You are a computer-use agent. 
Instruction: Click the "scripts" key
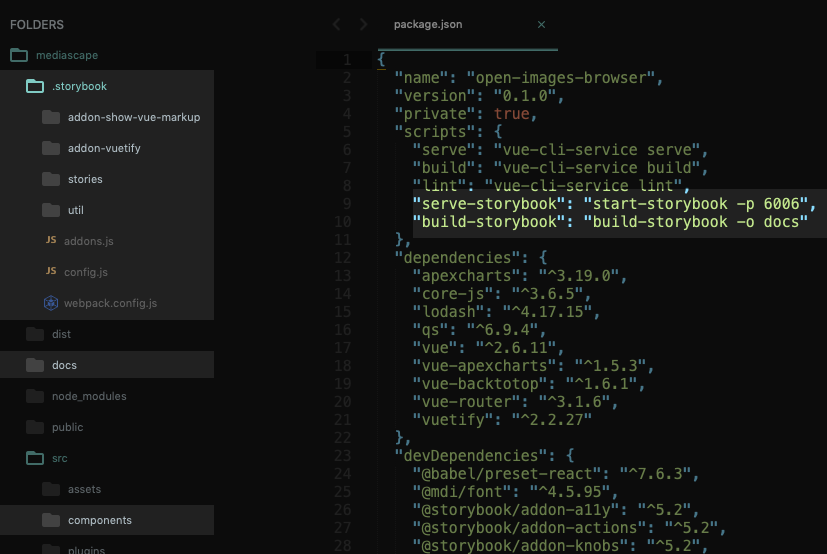(x=435, y=132)
